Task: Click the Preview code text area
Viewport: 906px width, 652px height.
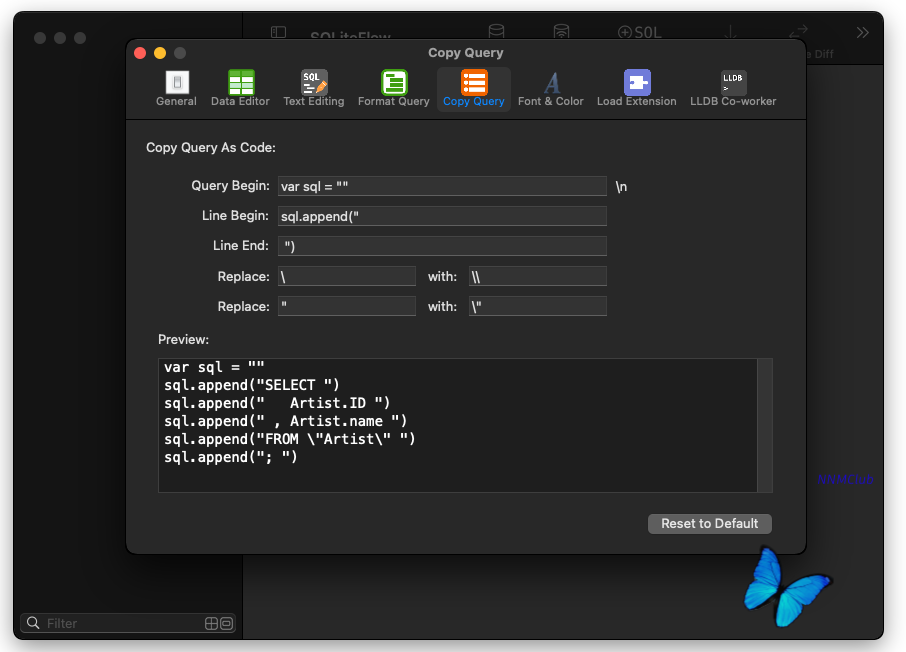Action: pyautogui.click(x=458, y=425)
